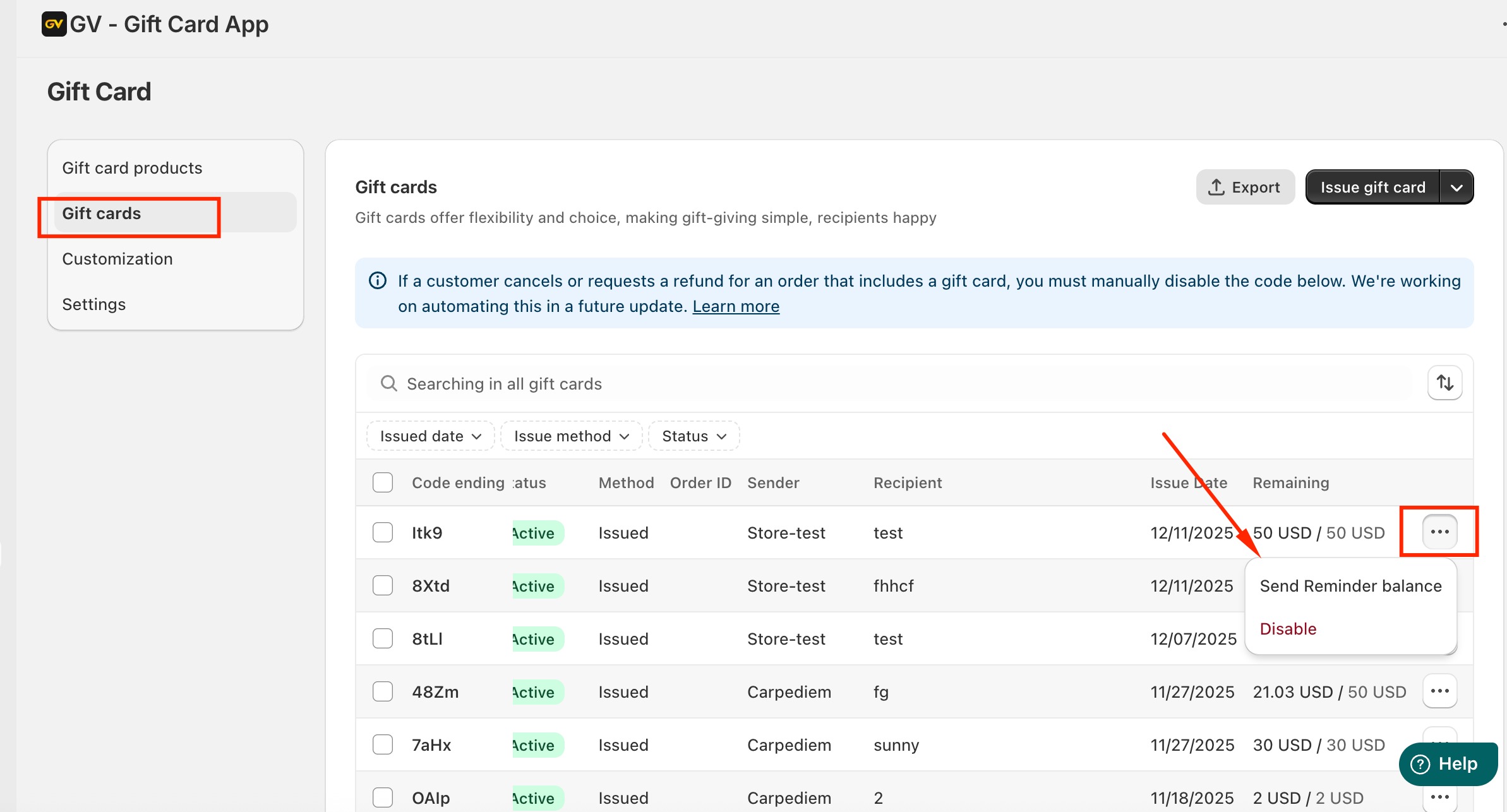Check the select-all header checkbox
Screen dimensions: 1507x812
coord(383,482)
